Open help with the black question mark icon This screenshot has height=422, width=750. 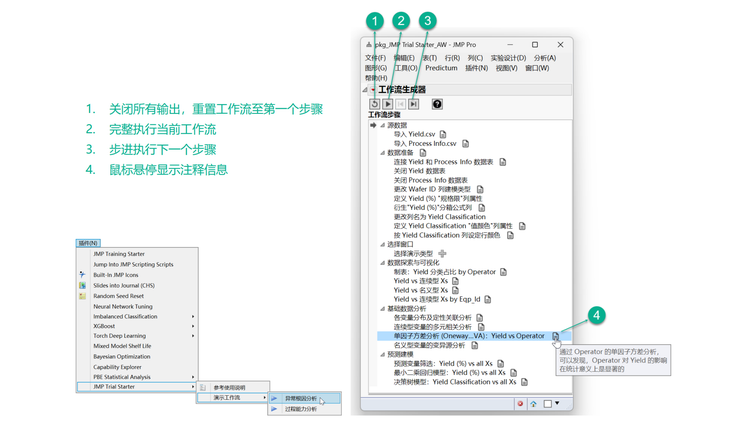437,104
